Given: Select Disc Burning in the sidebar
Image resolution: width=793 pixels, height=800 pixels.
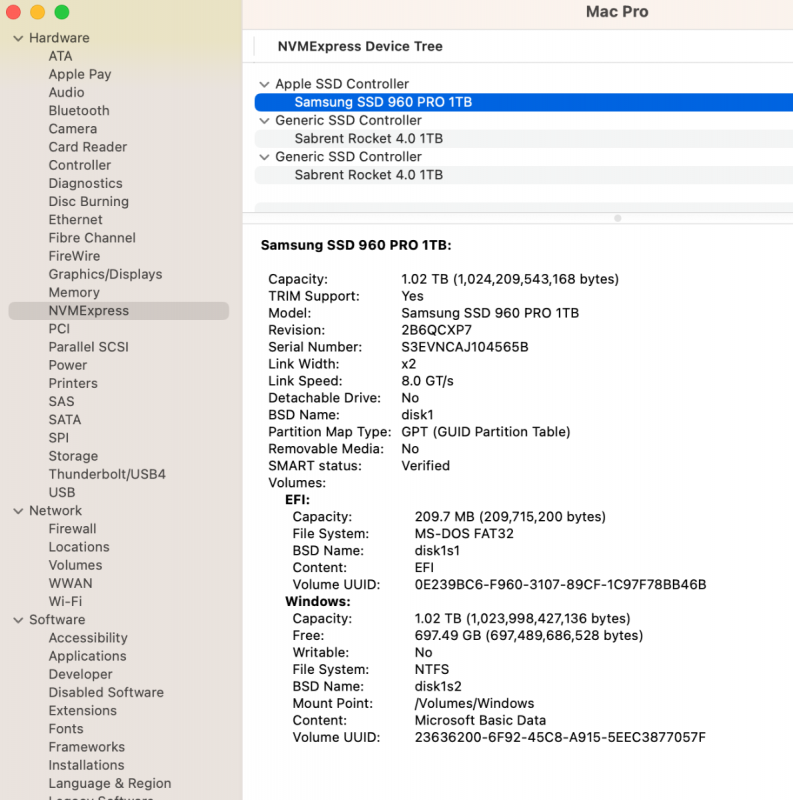Looking at the screenshot, I should pyautogui.click(x=88, y=202).
